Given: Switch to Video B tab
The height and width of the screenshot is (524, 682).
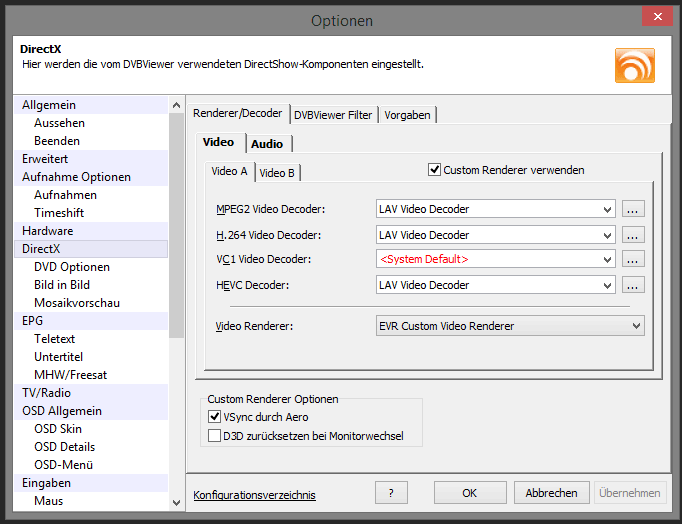Looking at the screenshot, I should point(277,173).
